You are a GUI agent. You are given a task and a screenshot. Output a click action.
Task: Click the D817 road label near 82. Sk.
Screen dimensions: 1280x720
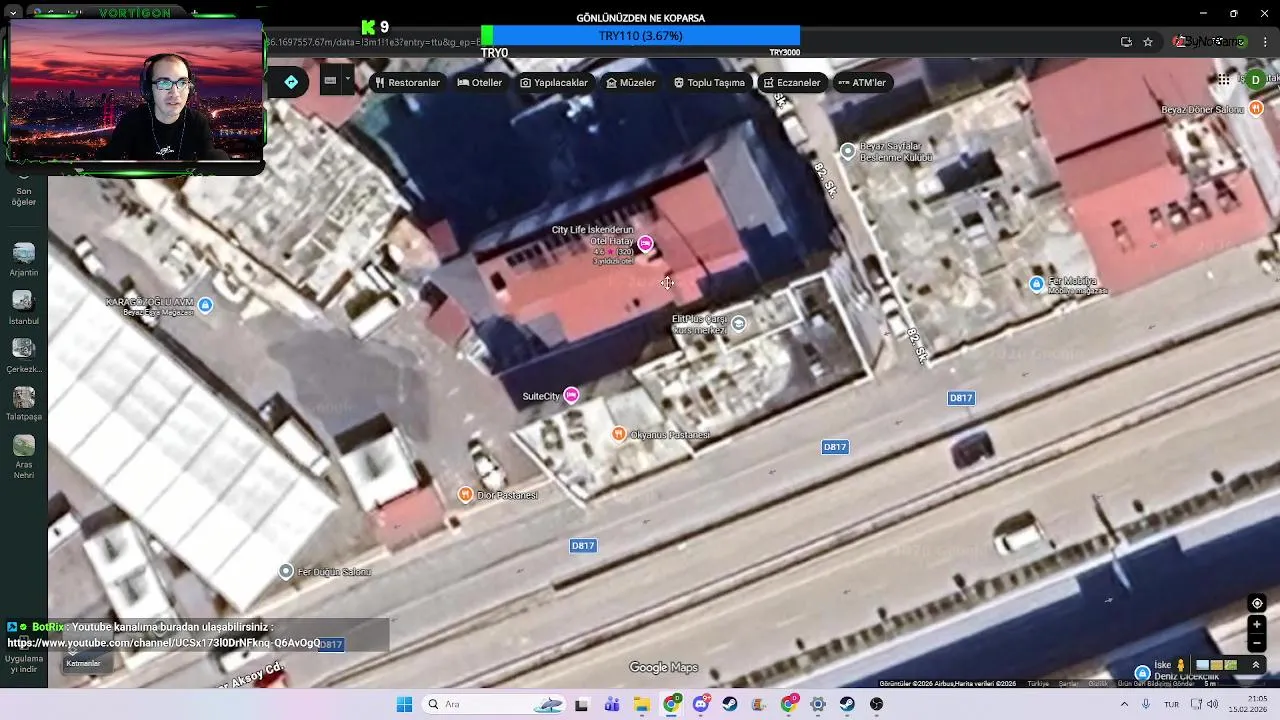tap(961, 398)
